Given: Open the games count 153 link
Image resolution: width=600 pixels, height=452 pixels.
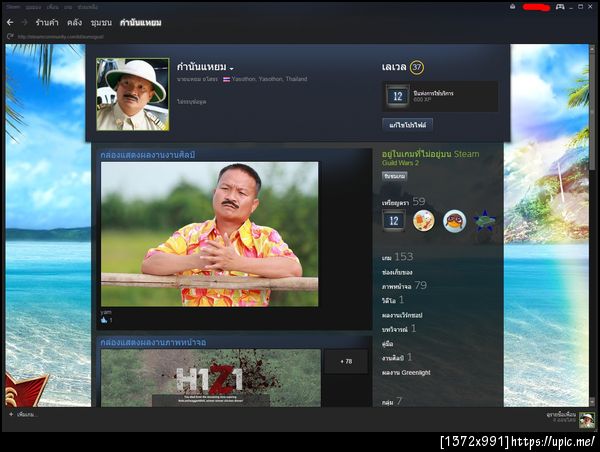Looking at the screenshot, I should coord(397,257).
